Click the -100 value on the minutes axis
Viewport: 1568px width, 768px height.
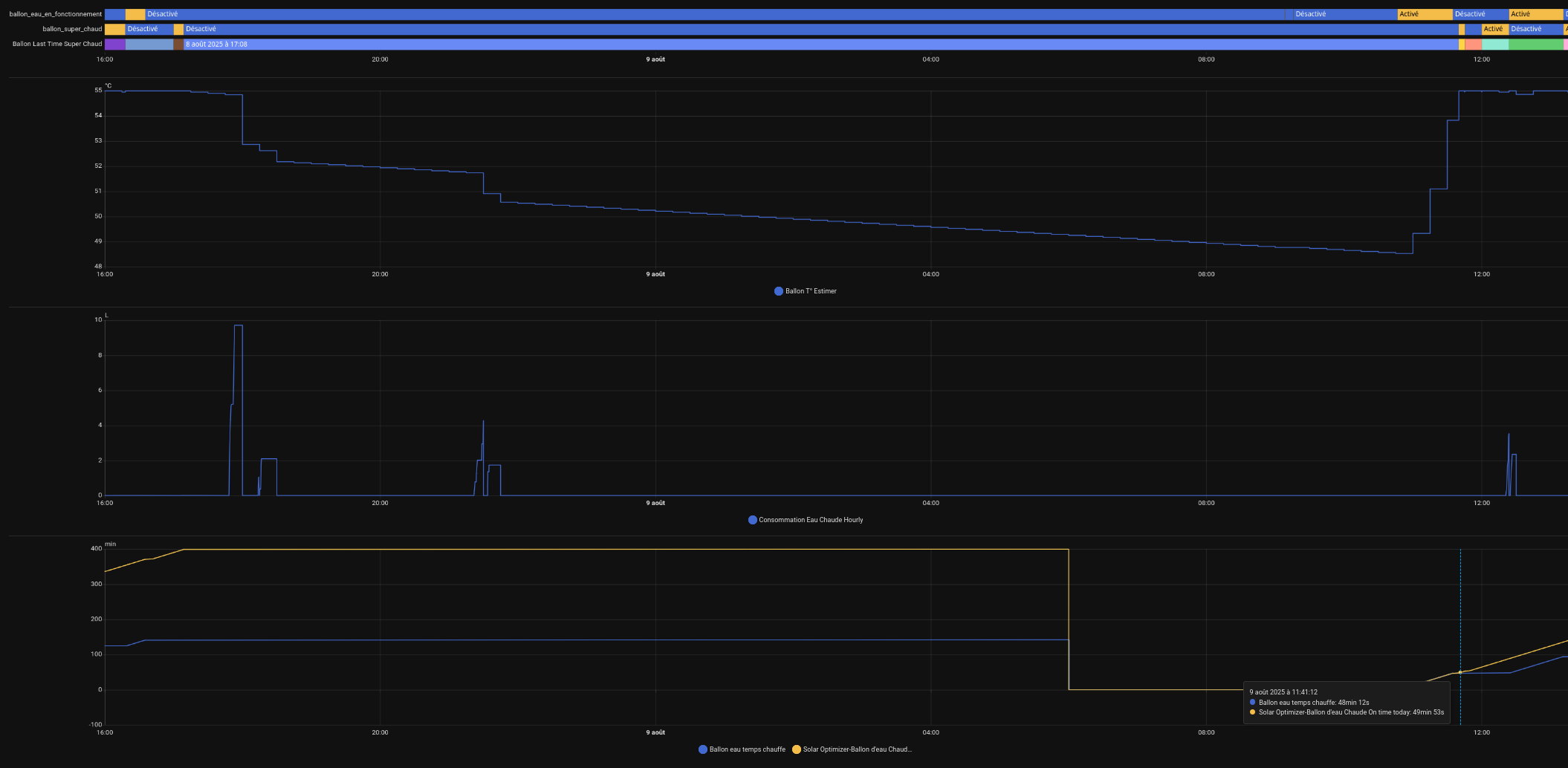[95, 725]
